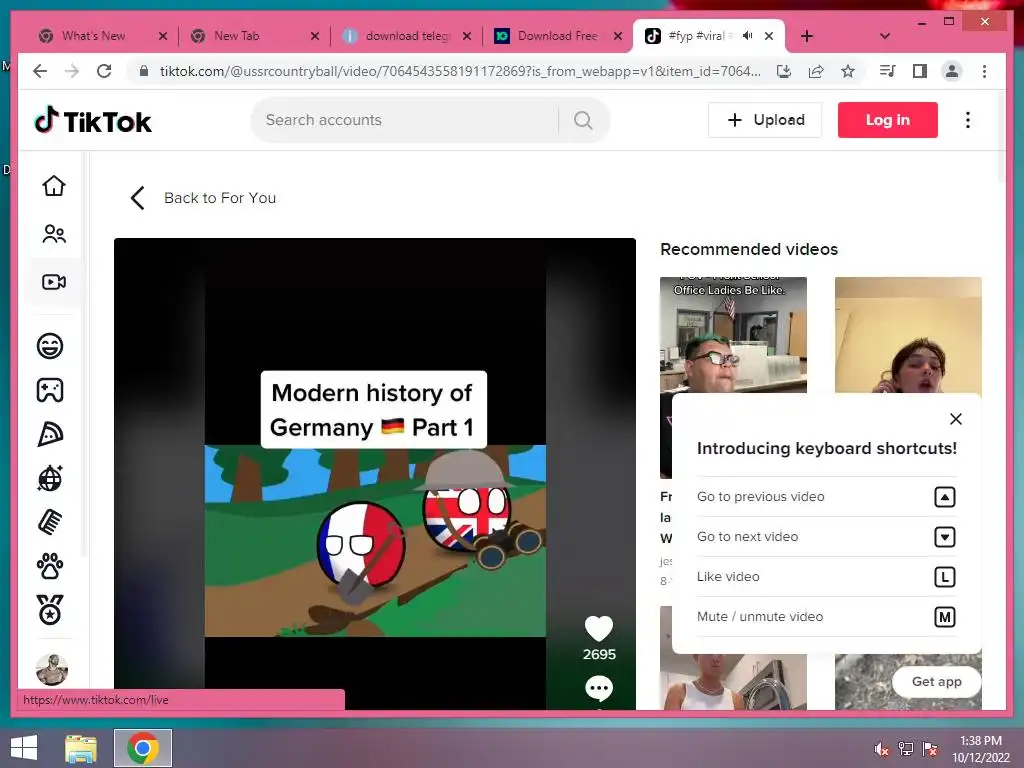Switch to the New Tab browser tab
This screenshot has width=1024, height=768.
236,36
